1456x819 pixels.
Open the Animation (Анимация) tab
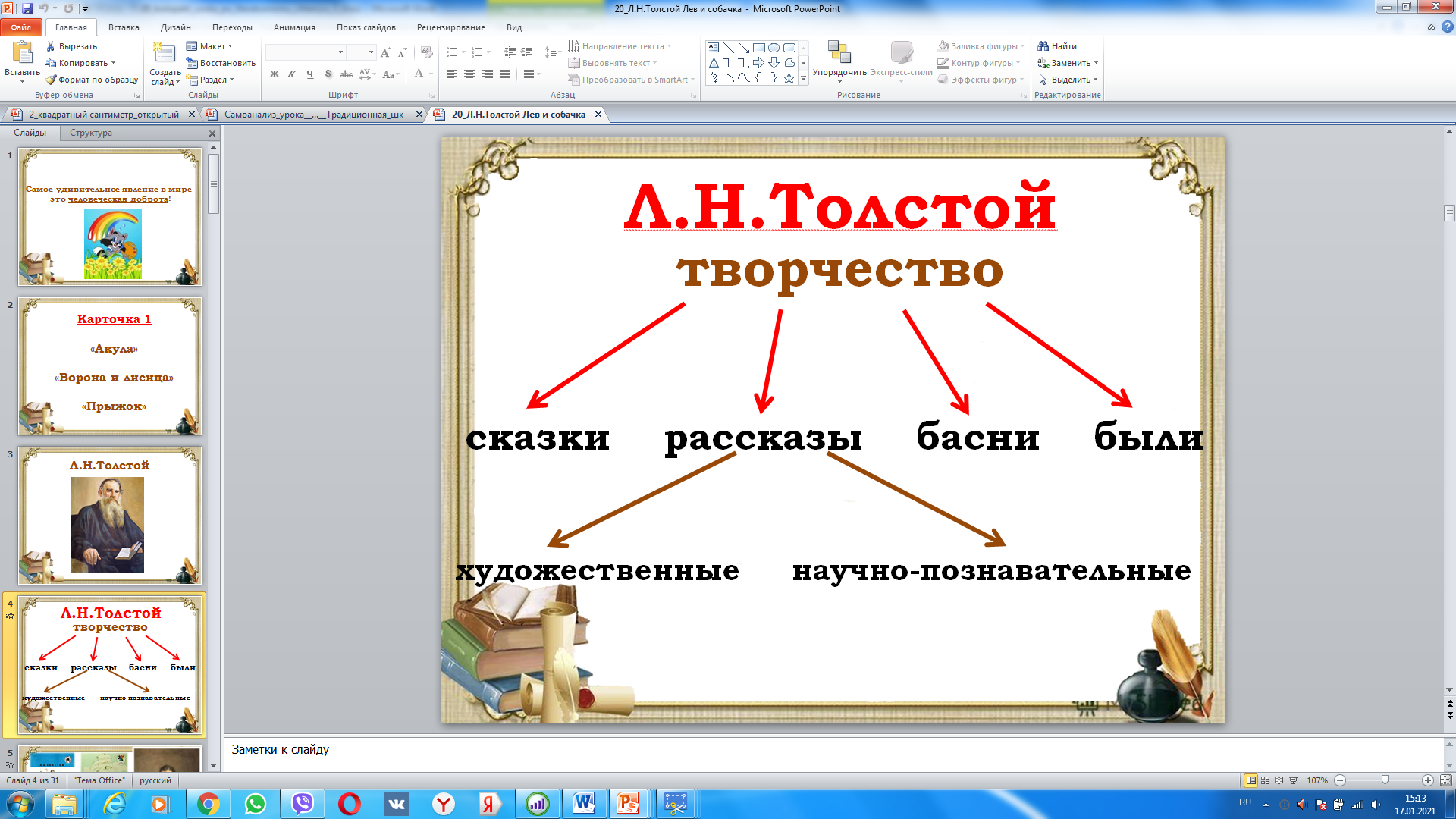click(294, 27)
